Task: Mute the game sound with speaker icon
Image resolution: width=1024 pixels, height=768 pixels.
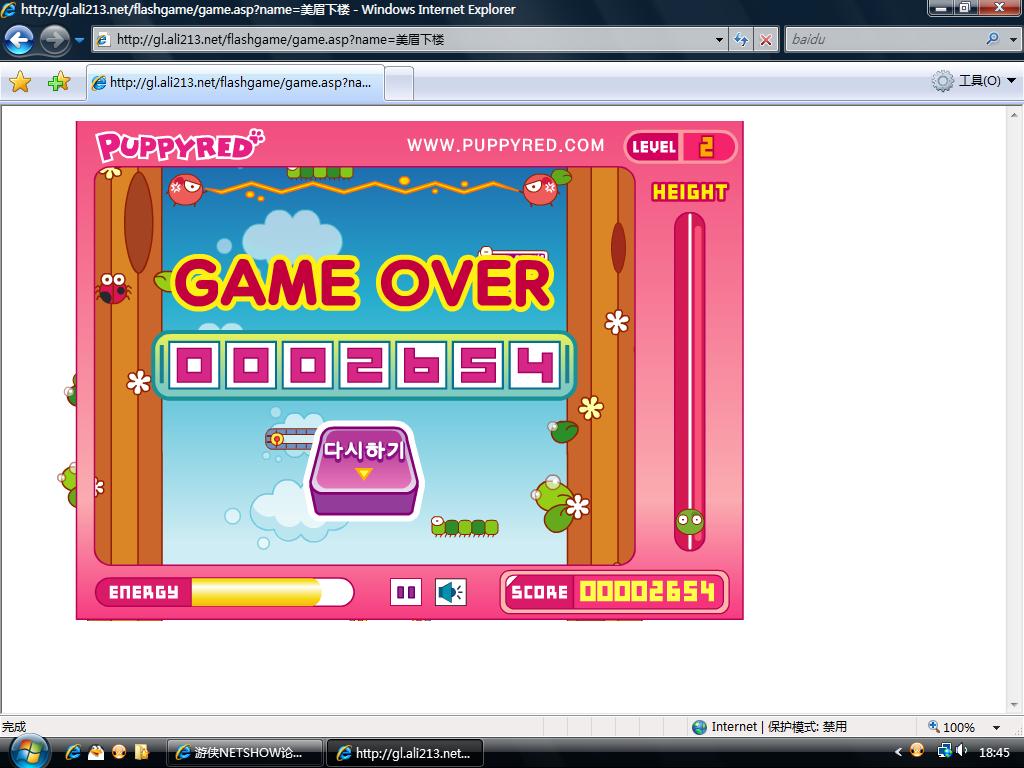Action: tap(451, 593)
